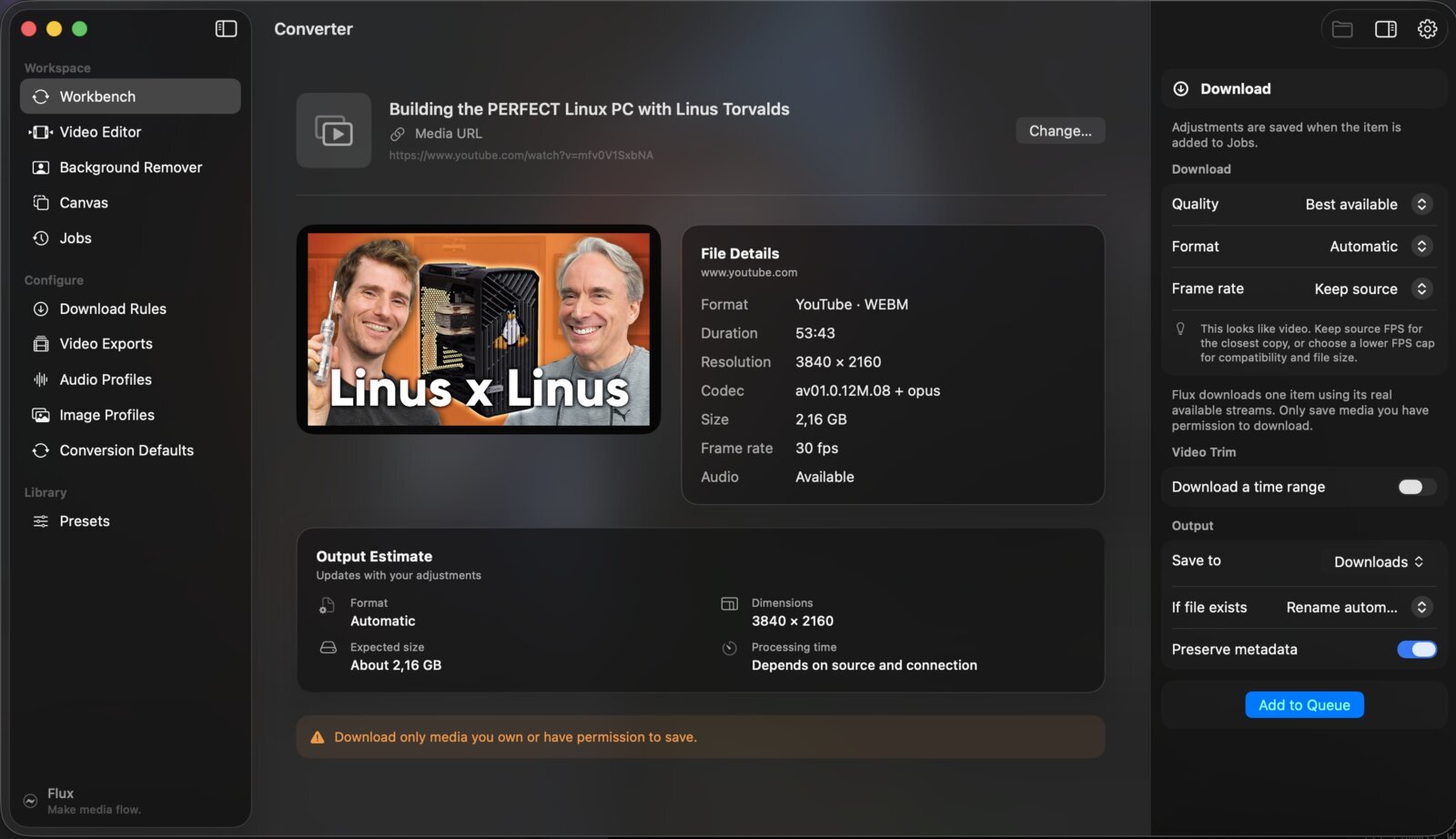Click Add to Queue button
Viewport: 1456px width, 839px height.
pos(1304,705)
